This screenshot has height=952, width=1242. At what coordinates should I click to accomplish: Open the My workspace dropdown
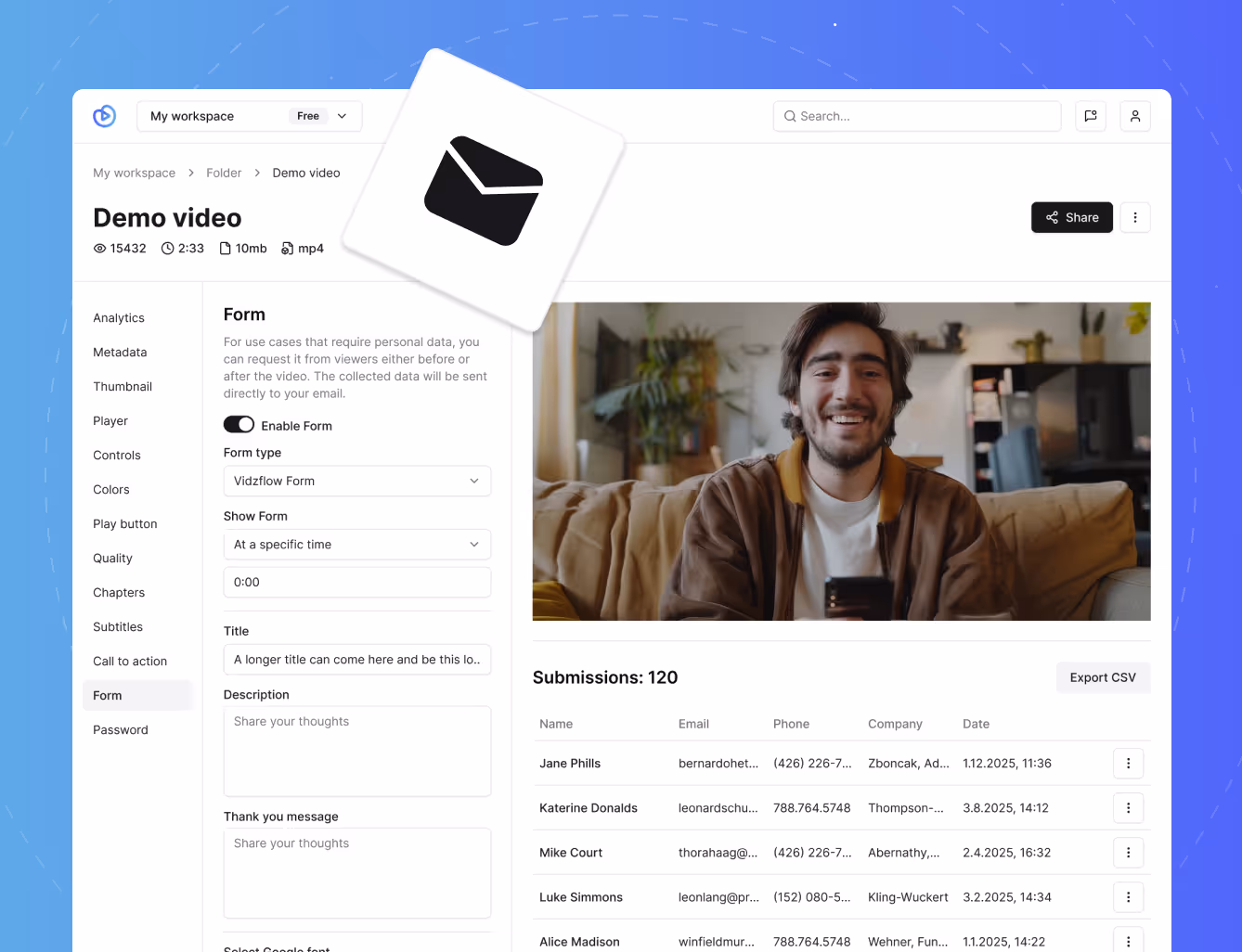click(250, 116)
